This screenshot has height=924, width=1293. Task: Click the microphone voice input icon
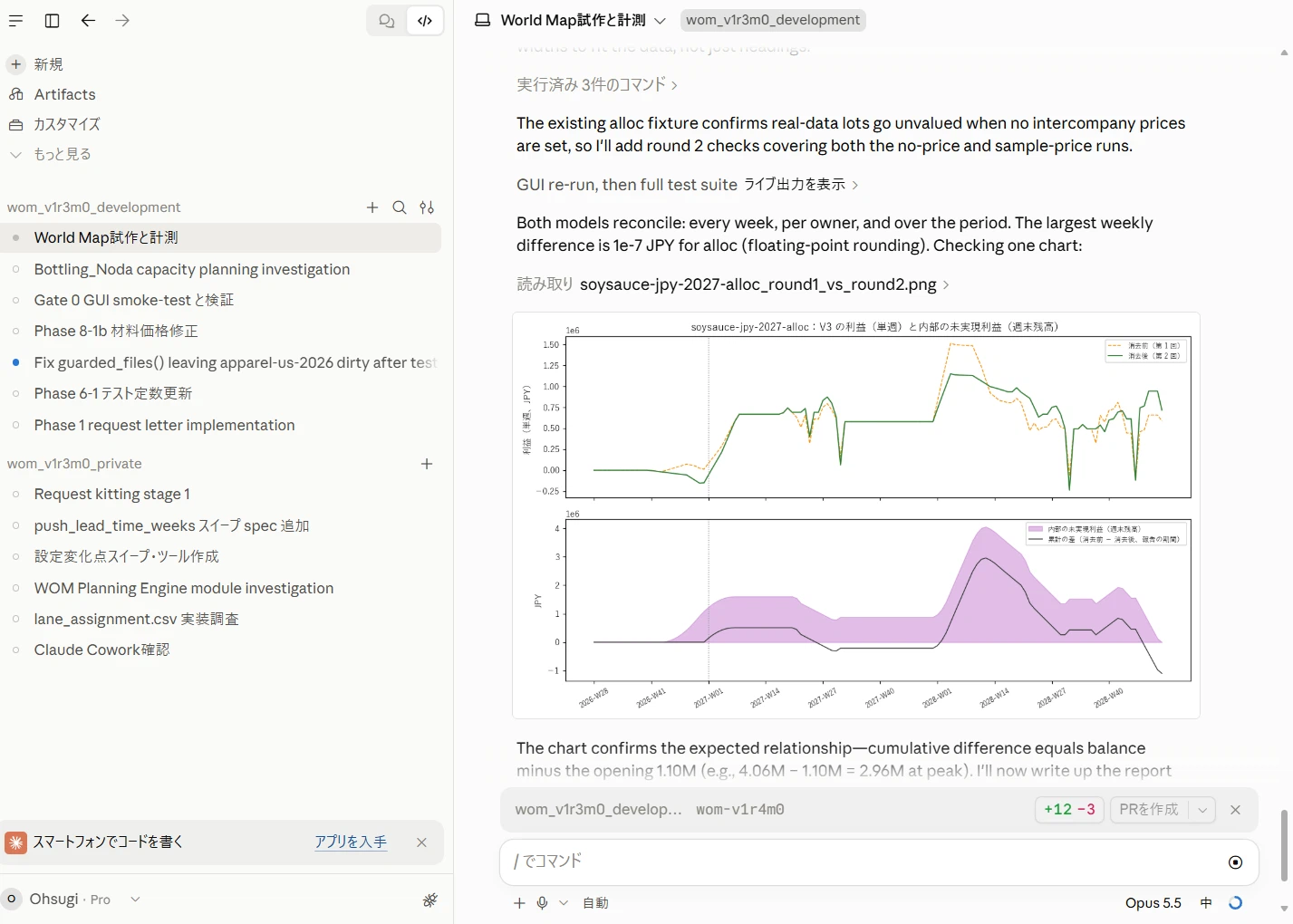pos(542,903)
